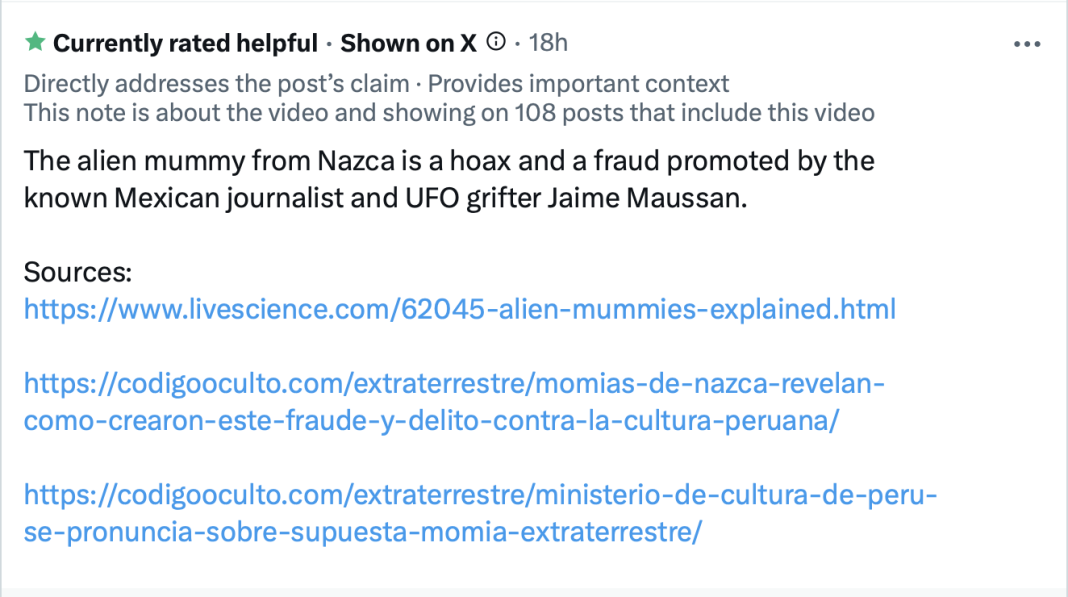This screenshot has height=597, width=1068.
Task: Click the Currently rated helpful label
Action: [x=185, y=43]
